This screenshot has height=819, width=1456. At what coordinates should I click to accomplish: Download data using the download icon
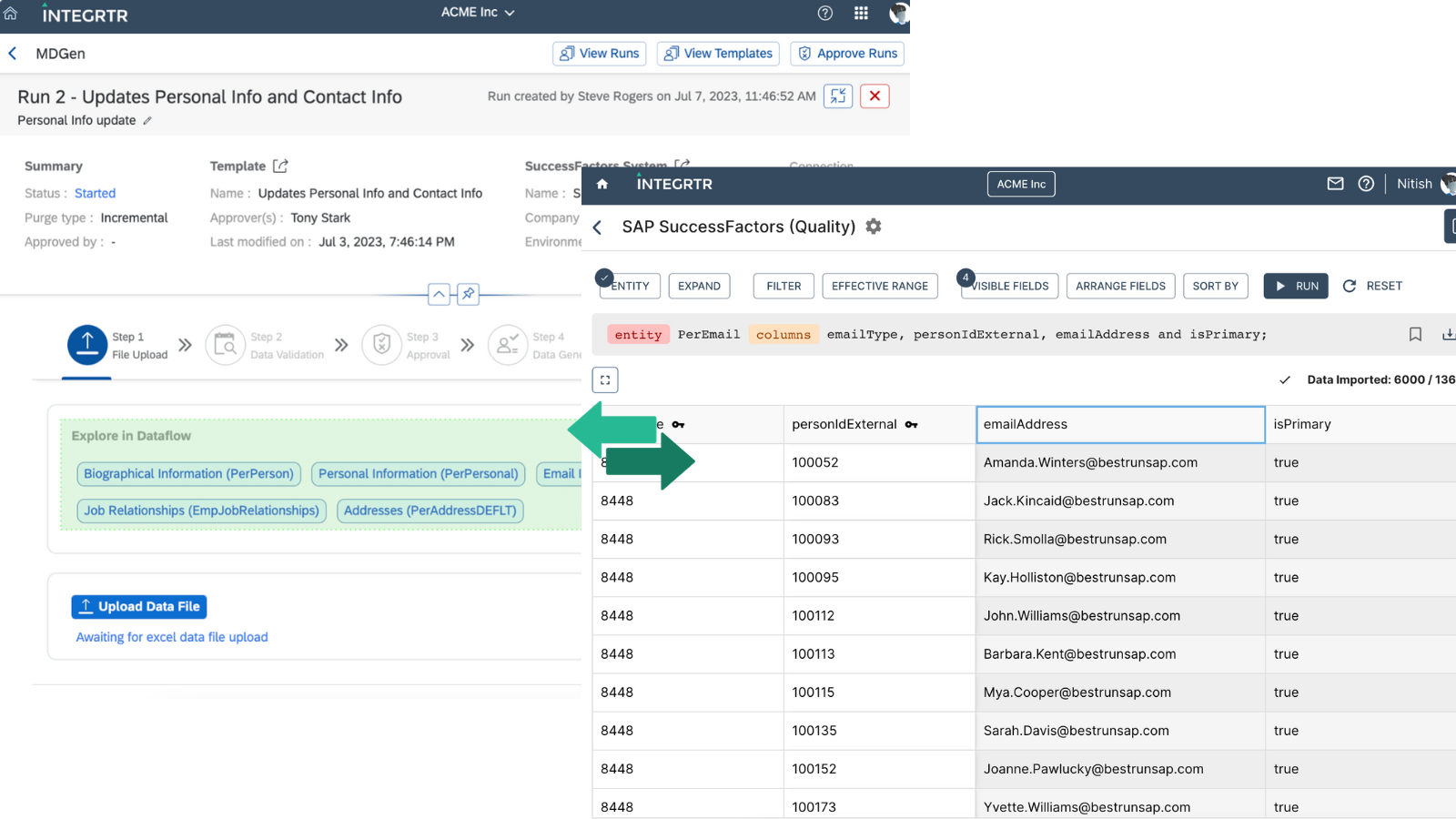pyautogui.click(x=1449, y=334)
